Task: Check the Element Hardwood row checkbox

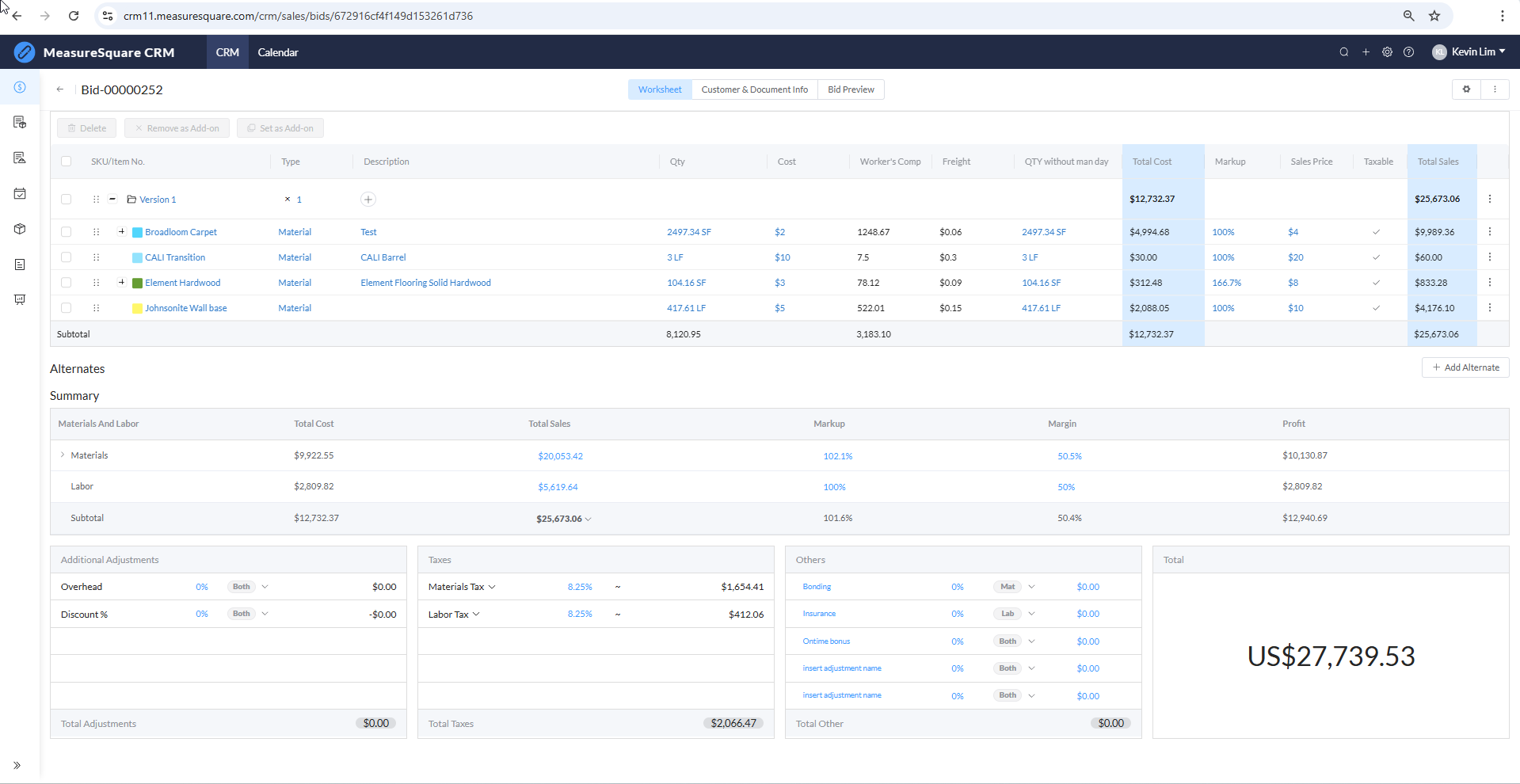Action: [x=67, y=283]
